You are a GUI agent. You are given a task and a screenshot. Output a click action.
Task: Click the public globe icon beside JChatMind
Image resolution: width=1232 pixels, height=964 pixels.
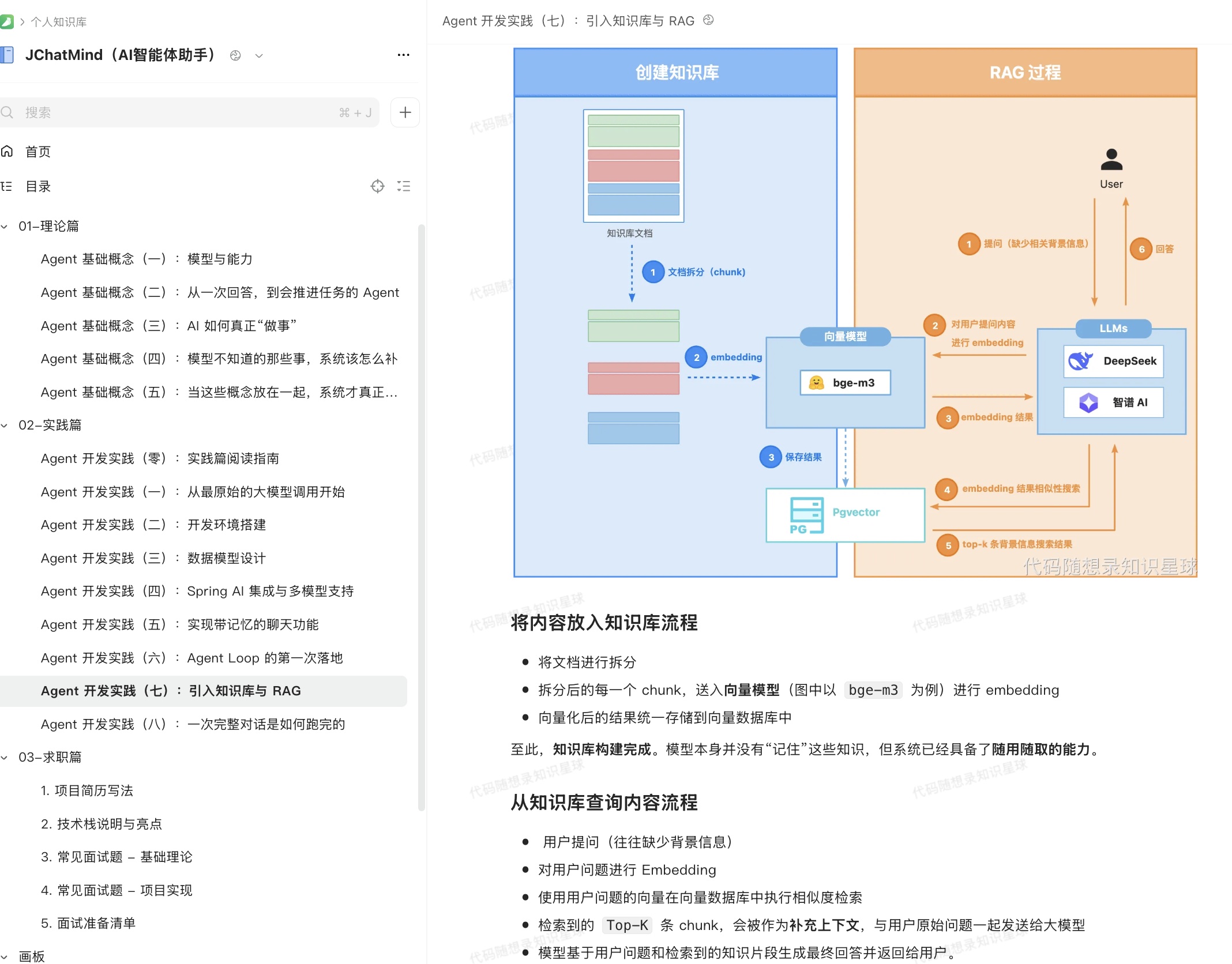235,56
